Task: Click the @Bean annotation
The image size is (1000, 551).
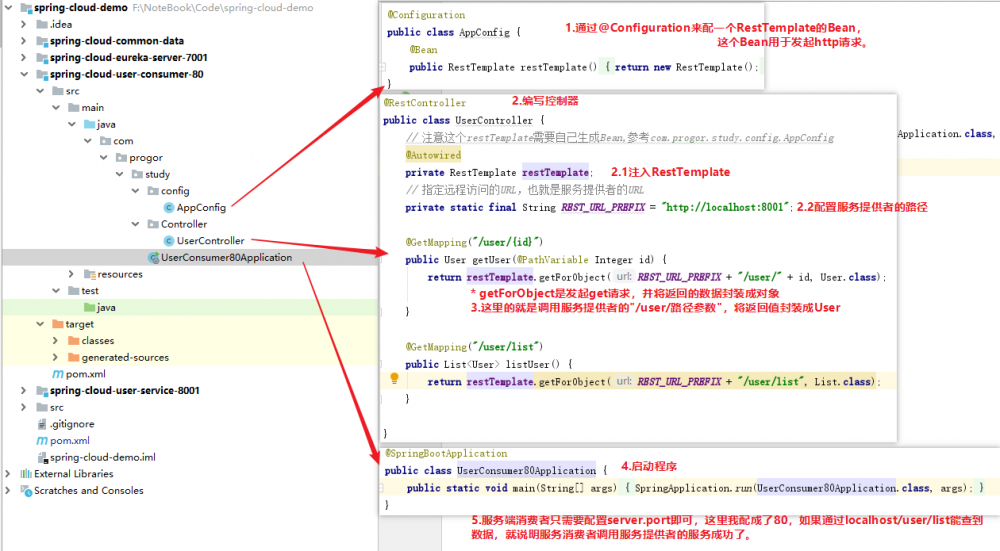Action: click(x=423, y=50)
